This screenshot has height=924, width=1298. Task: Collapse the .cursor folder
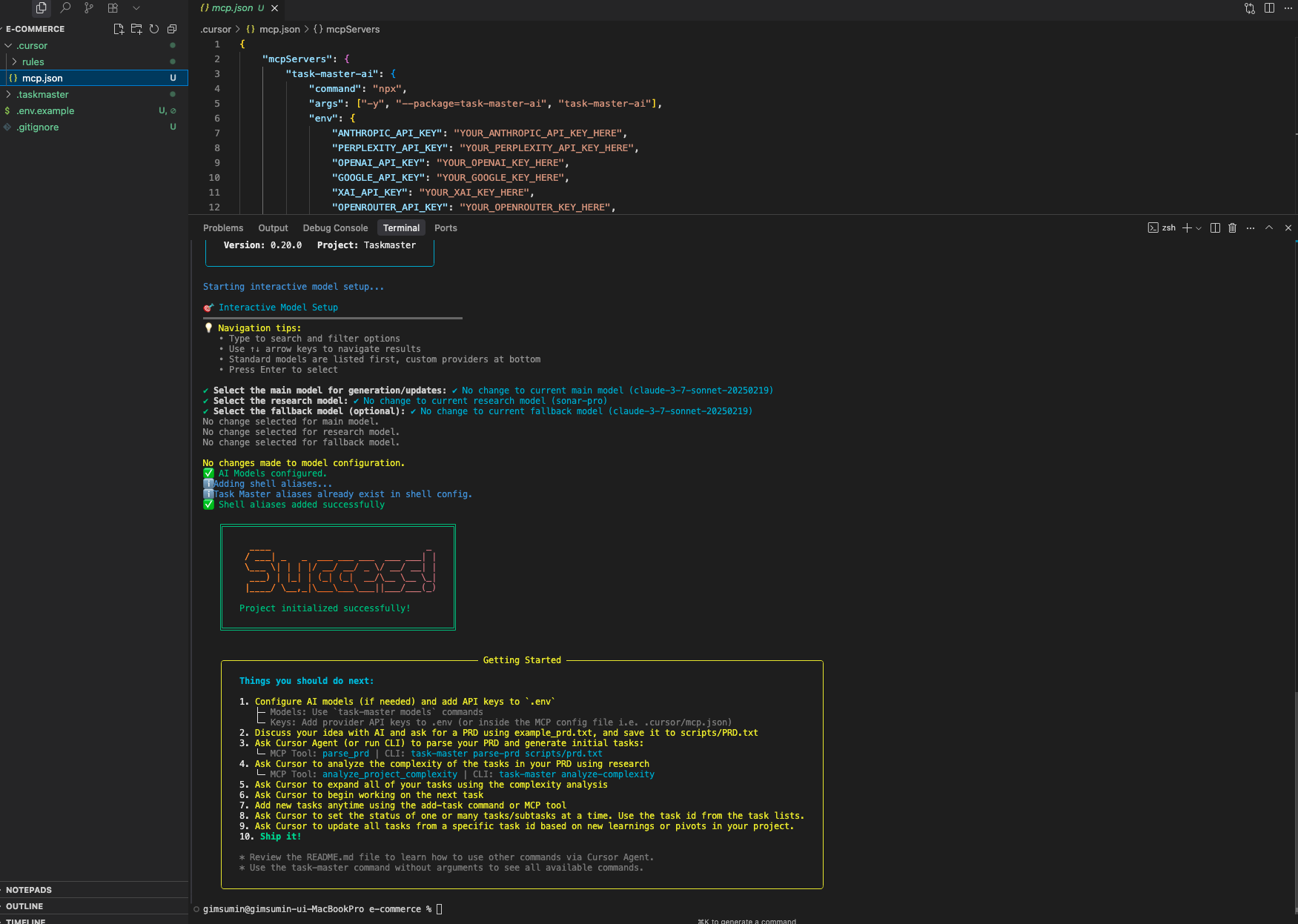30,45
